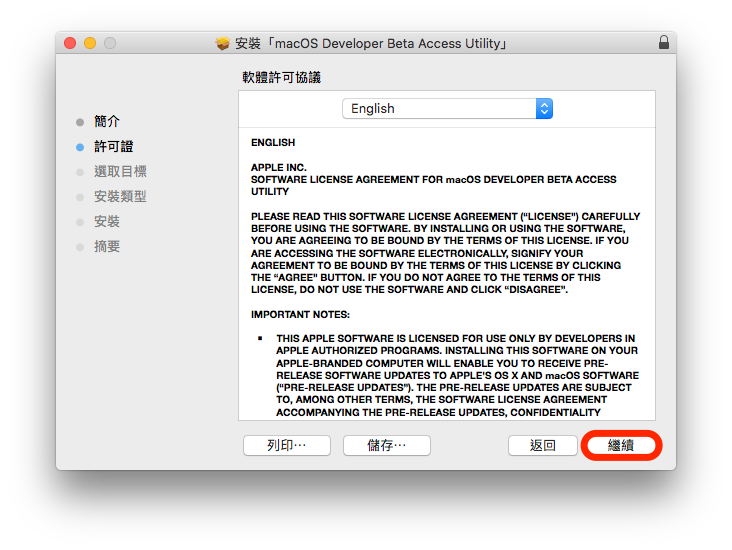The width and height of the screenshot is (732, 550).
Task: Click the 返回 (Go Back) button
Action: tap(542, 445)
